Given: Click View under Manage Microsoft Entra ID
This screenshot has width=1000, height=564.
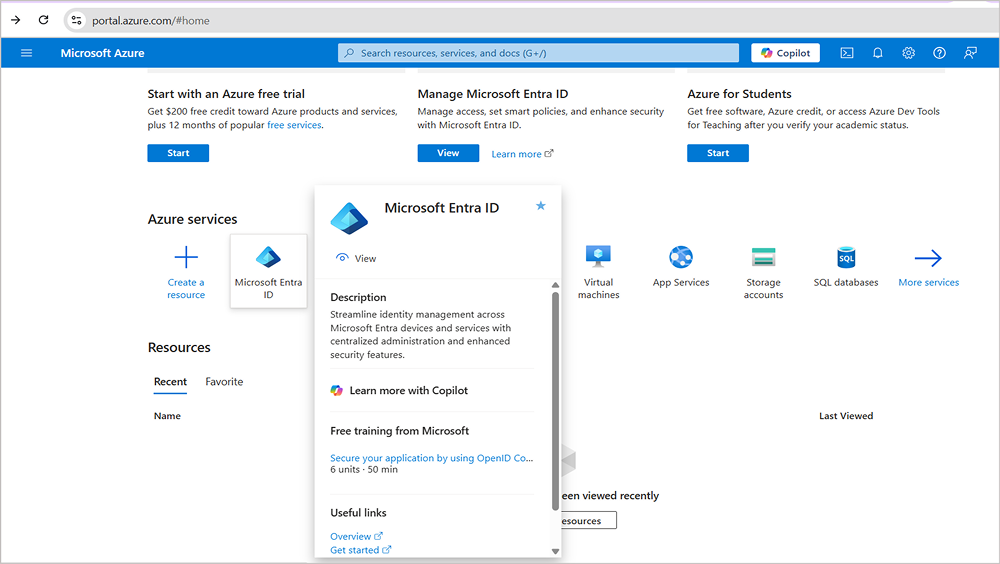Looking at the screenshot, I should coord(448,153).
